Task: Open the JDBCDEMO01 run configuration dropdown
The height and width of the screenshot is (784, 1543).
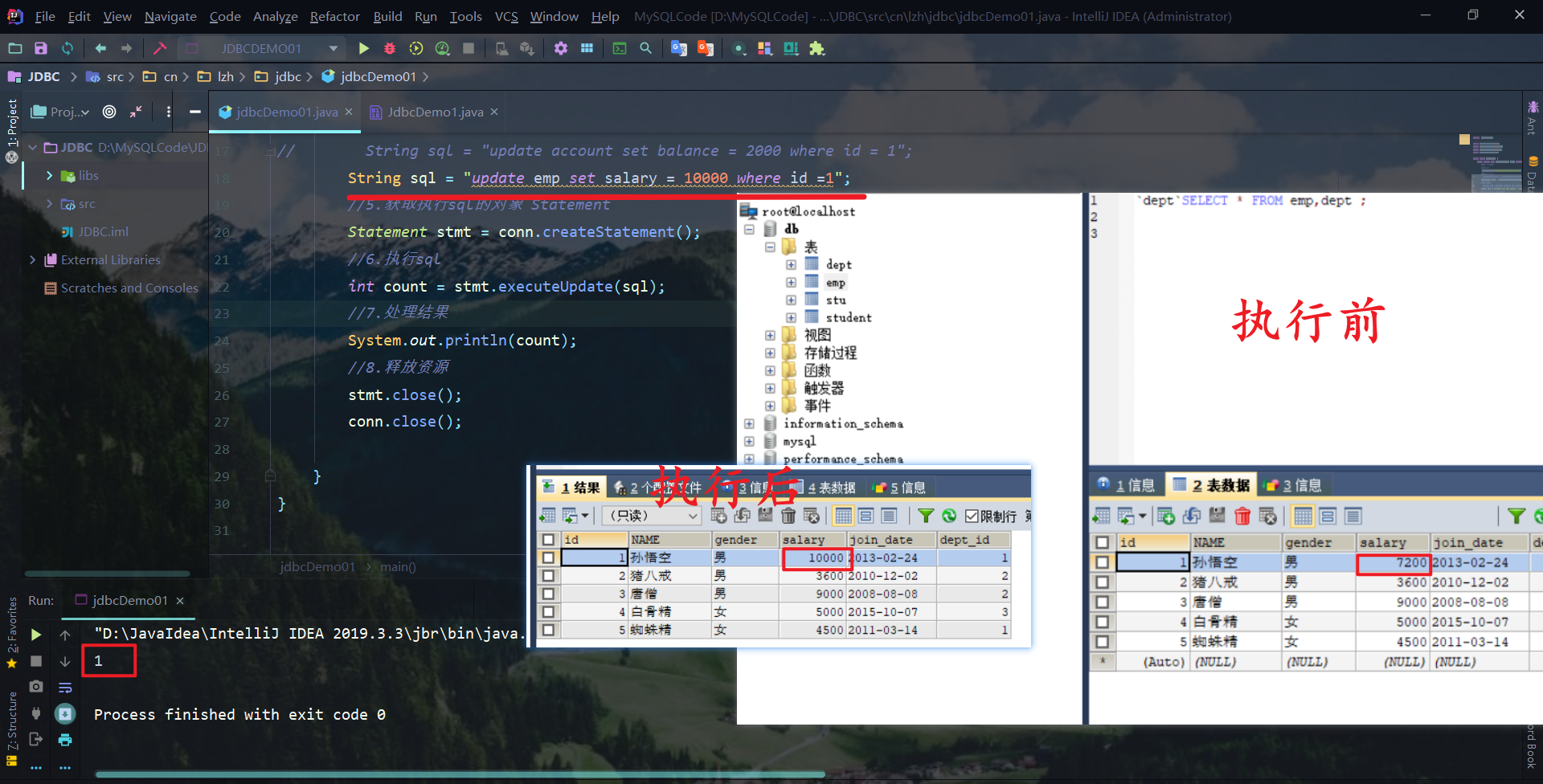Action: pos(333,48)
